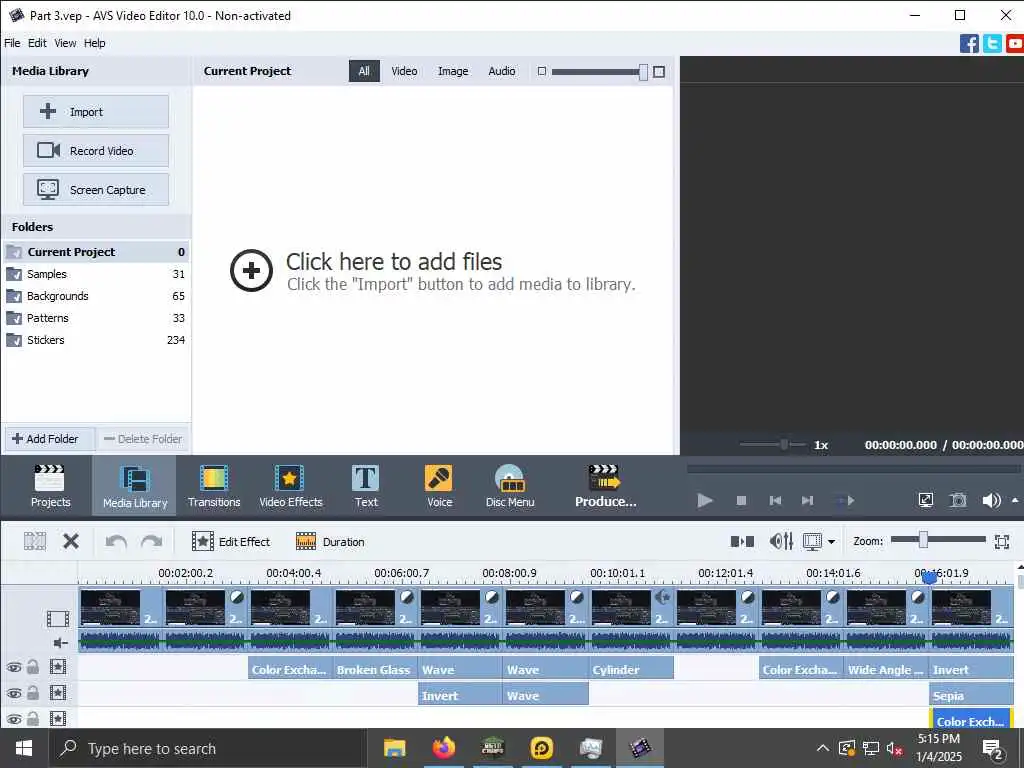Viewport: 1024px width, 768px height.
Task: Adjust the playback speed slider
Action: [784, 445]
